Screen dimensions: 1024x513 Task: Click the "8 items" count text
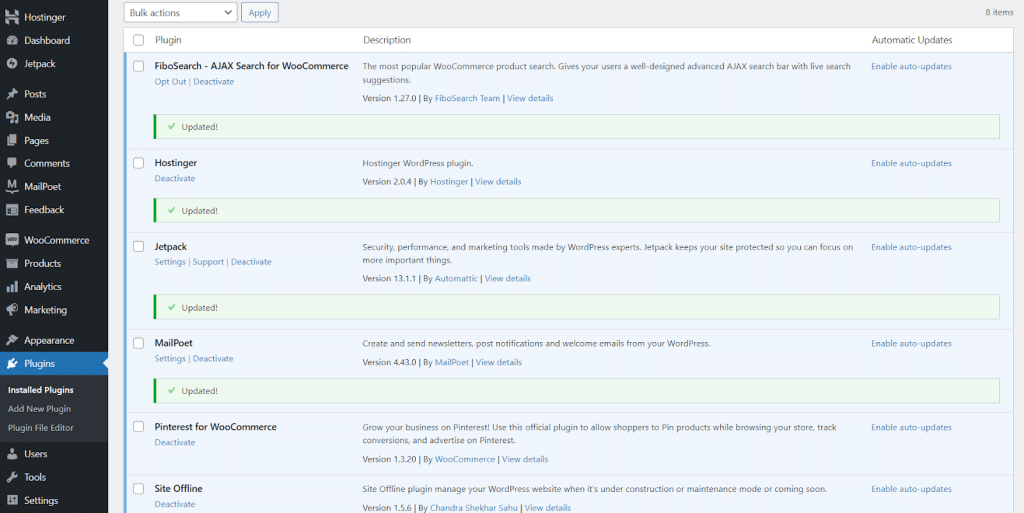click(999, 12)
